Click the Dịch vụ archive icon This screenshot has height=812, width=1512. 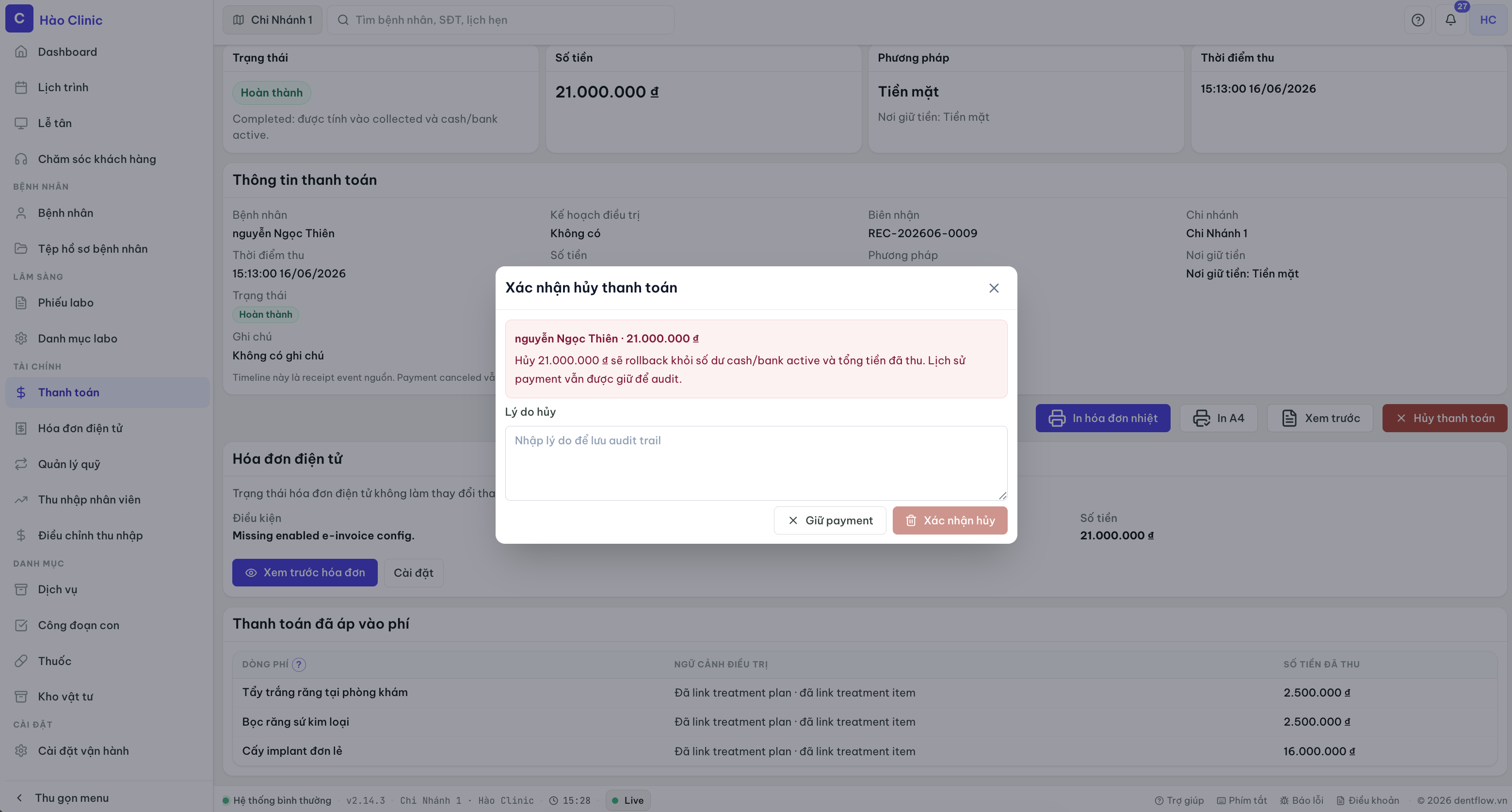tap(21, 589)
